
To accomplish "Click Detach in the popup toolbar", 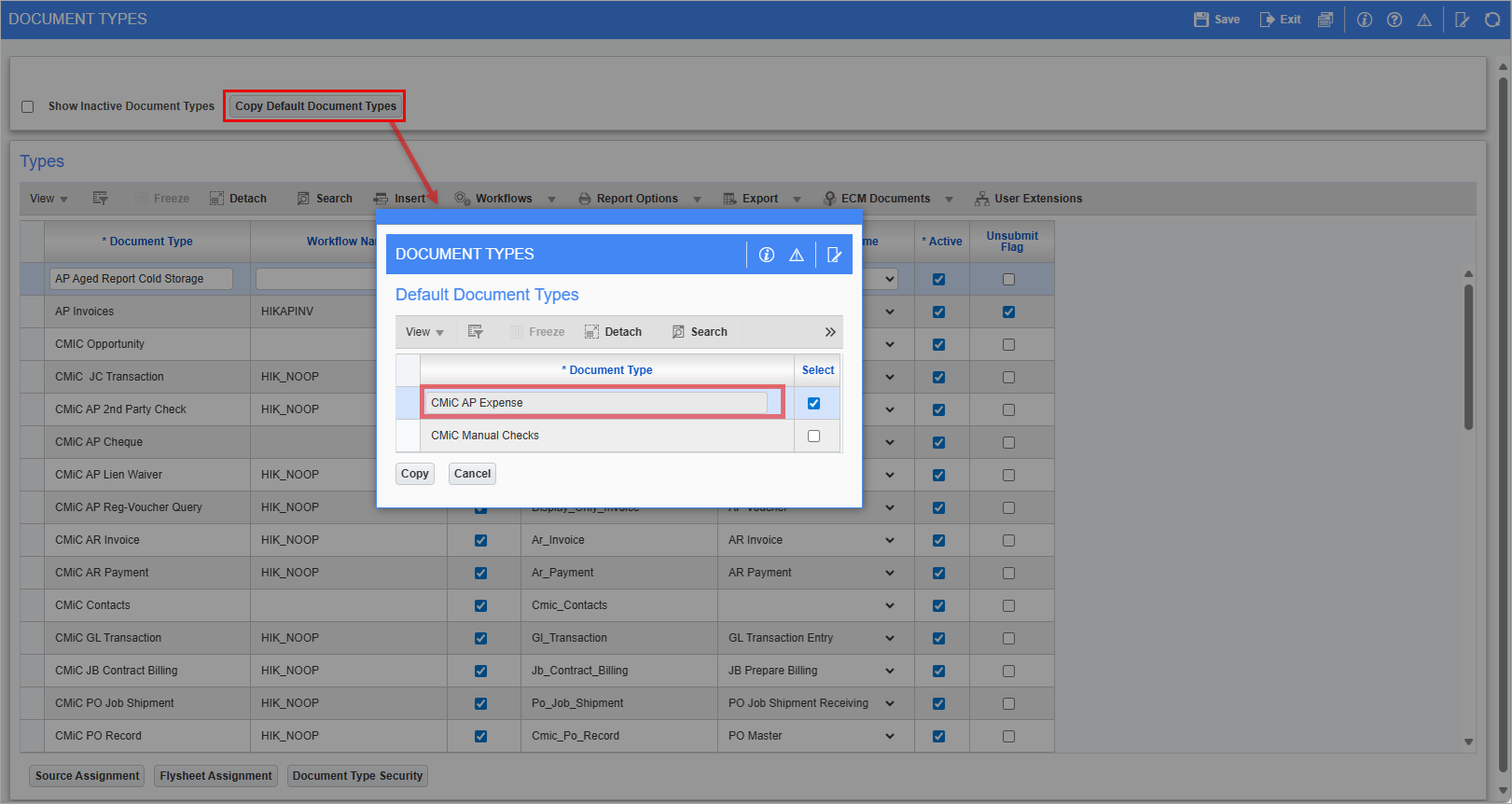I will point(613,332).
